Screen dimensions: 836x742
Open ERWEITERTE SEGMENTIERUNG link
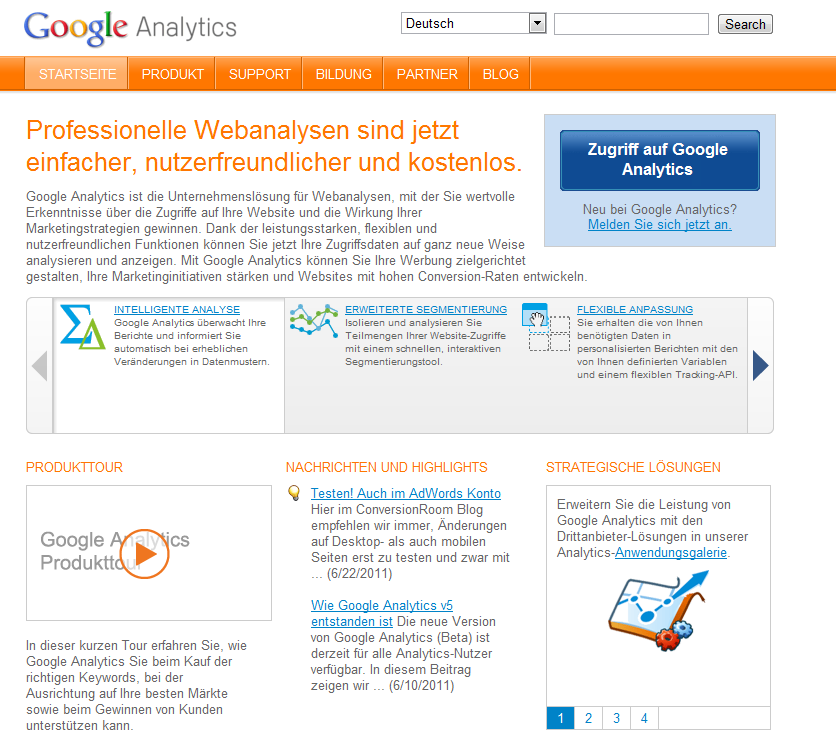pos(426,309)
